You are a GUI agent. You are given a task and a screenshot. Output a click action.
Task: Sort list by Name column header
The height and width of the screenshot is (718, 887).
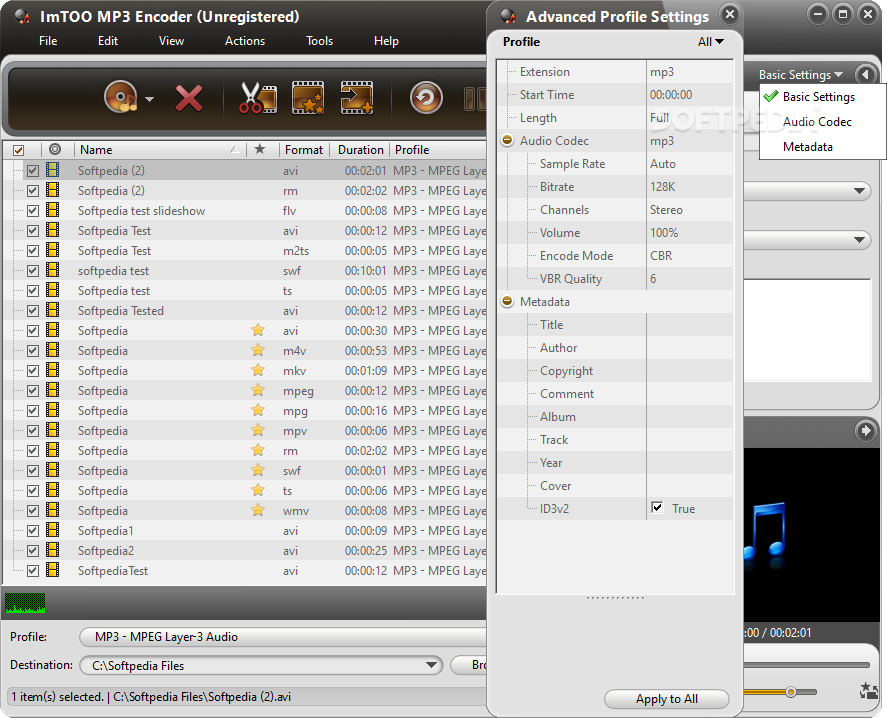click(160, 149)
